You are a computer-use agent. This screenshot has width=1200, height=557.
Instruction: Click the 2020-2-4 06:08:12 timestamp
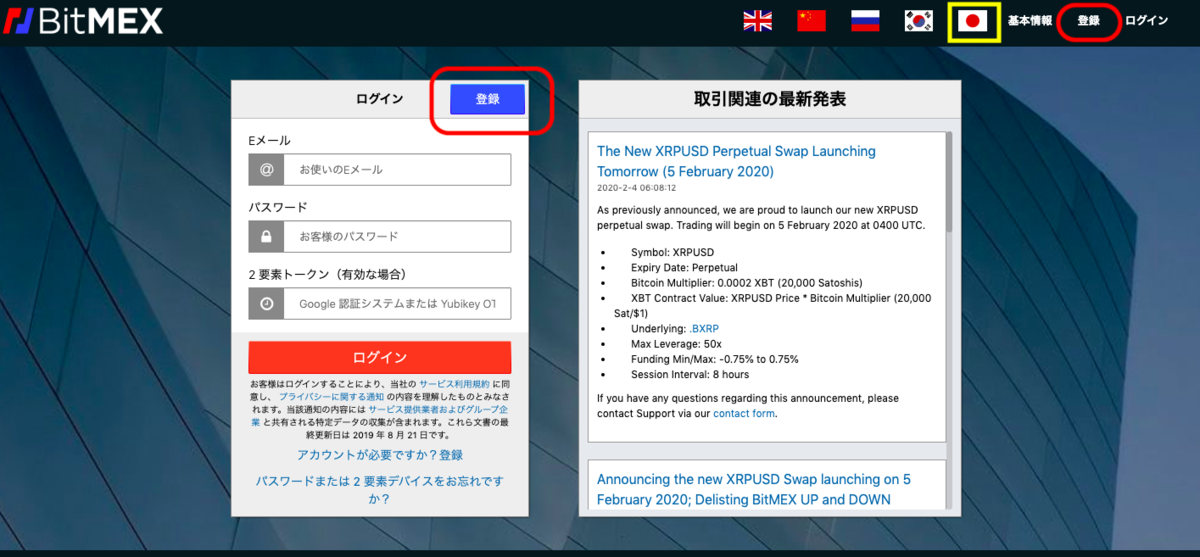[637, 187]
